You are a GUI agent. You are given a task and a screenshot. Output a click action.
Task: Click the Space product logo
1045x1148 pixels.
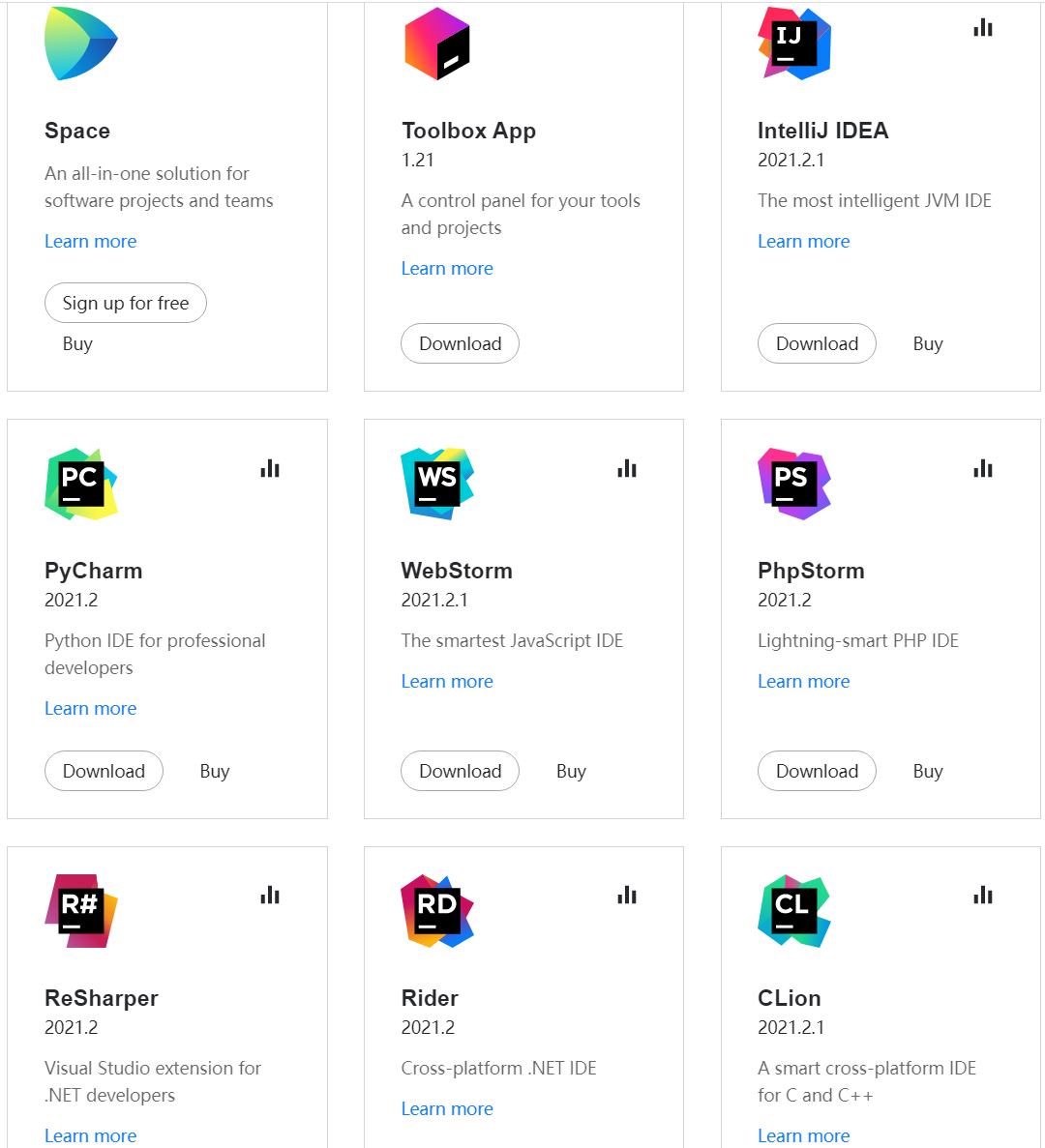[x=81, y=44]
